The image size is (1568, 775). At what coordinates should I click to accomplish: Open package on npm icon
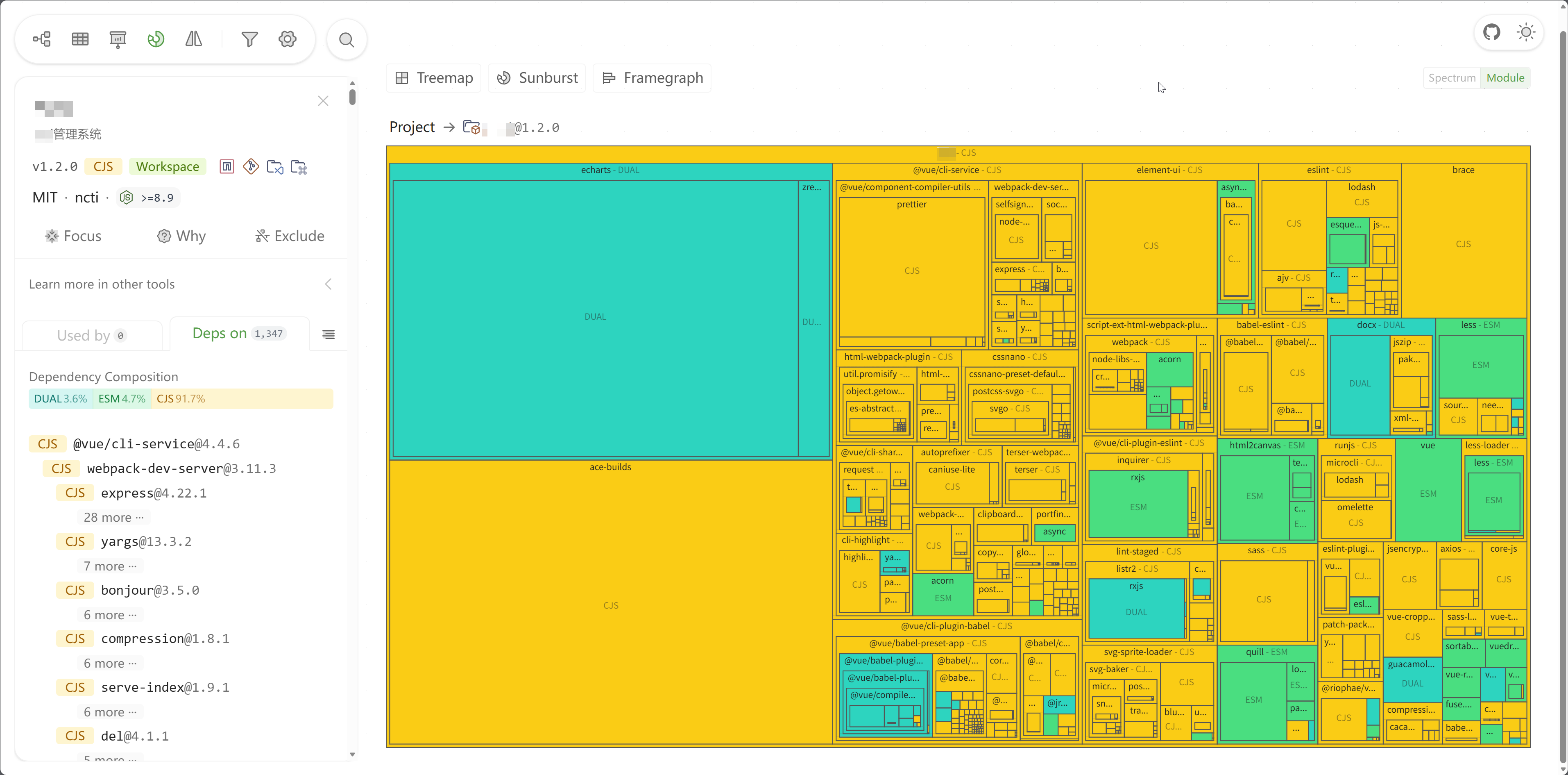[227, 167]
